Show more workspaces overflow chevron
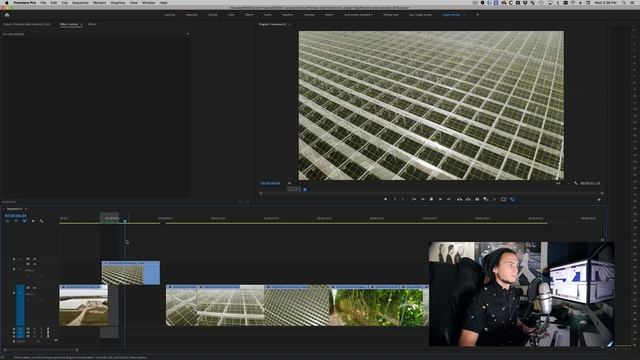The height and width of the screenshot is (360, 640). (477, 15)
